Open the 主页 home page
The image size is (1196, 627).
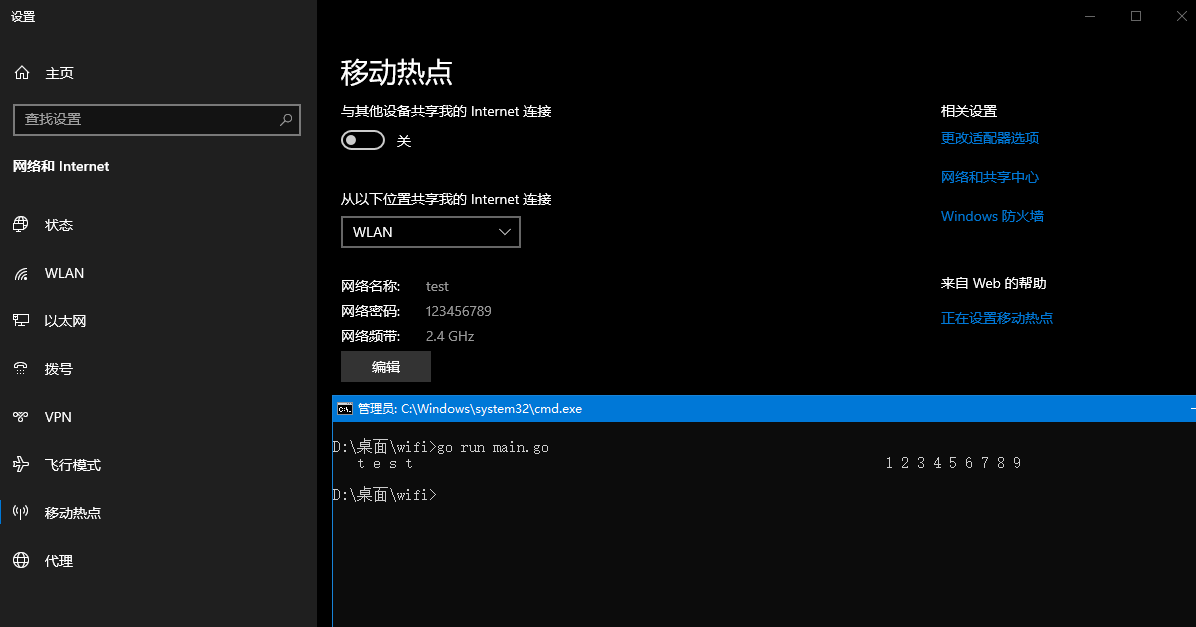59,73
